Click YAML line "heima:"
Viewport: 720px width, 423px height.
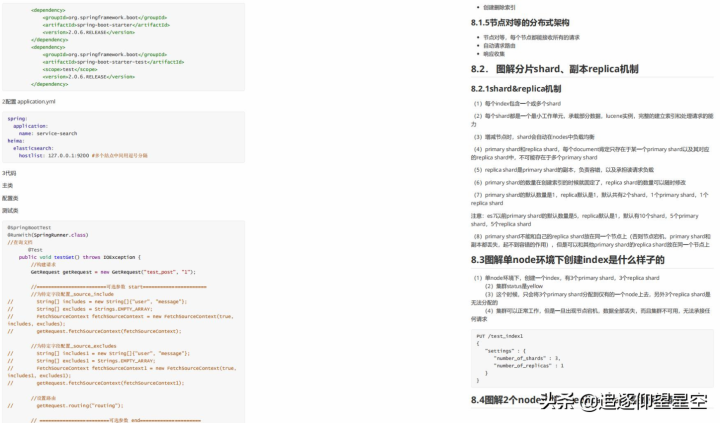pyautogui.click(x=16, y=141)
